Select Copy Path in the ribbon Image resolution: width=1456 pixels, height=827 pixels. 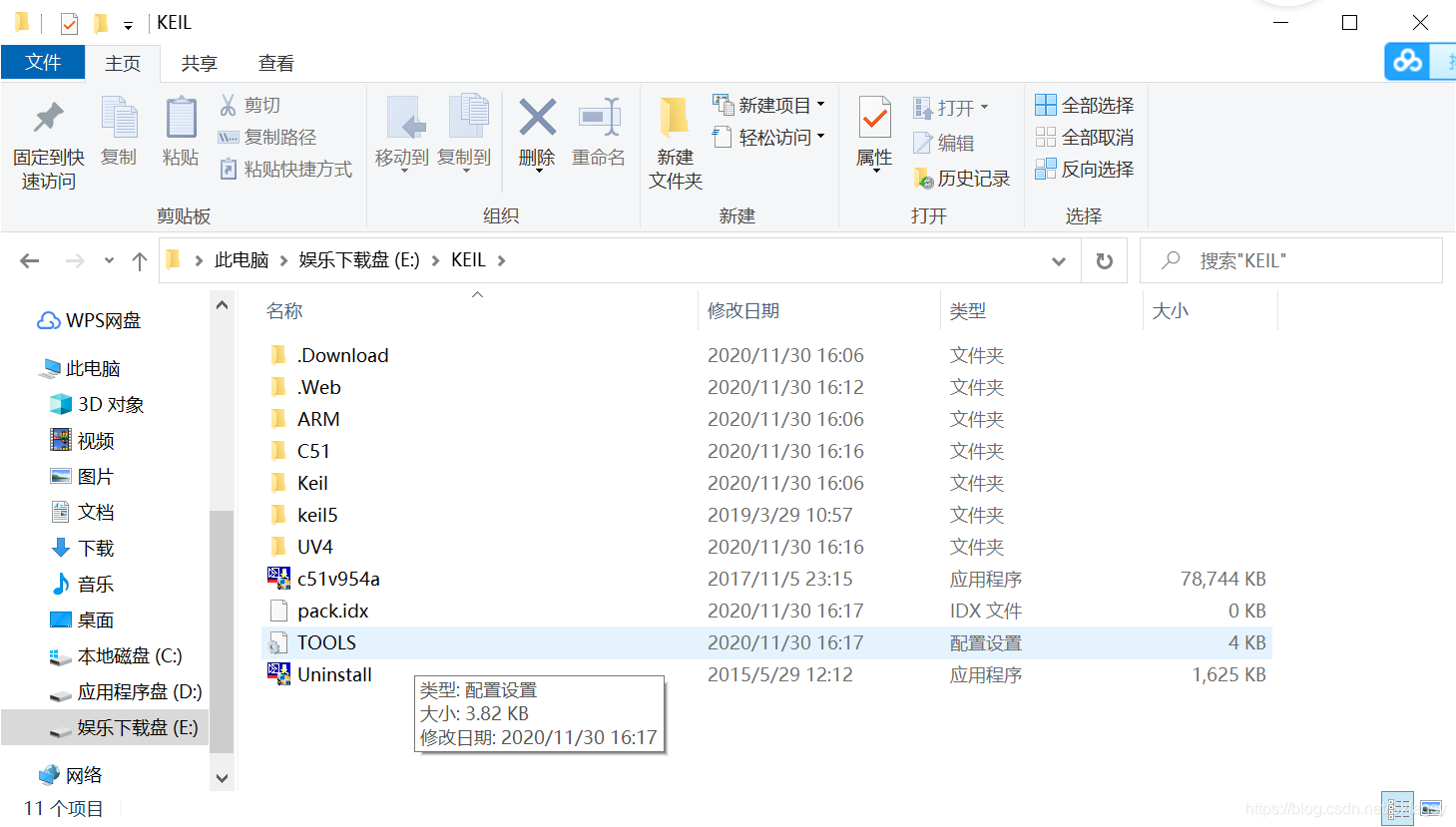click(267, 137)
